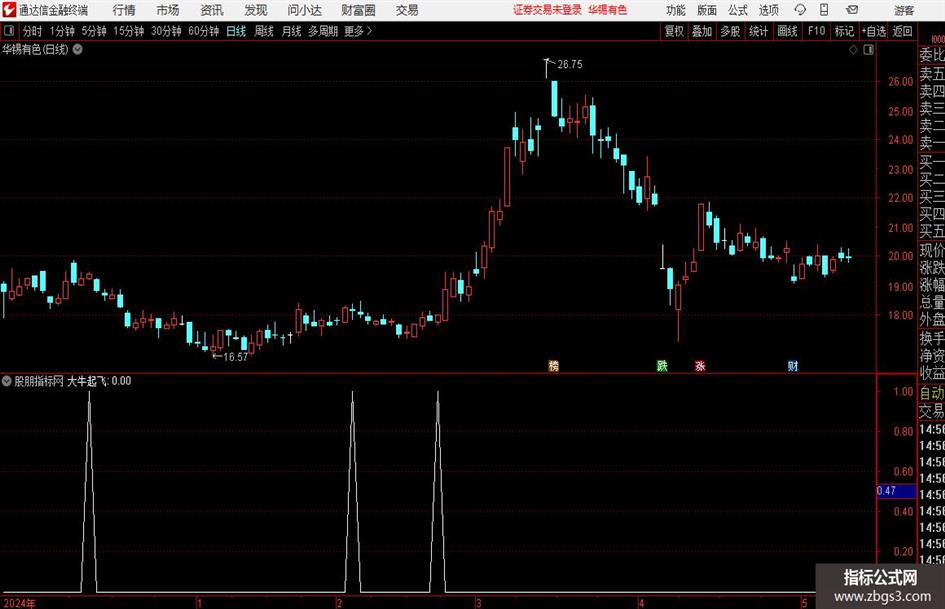Open the 市场 menu

[x=168, y=10]
